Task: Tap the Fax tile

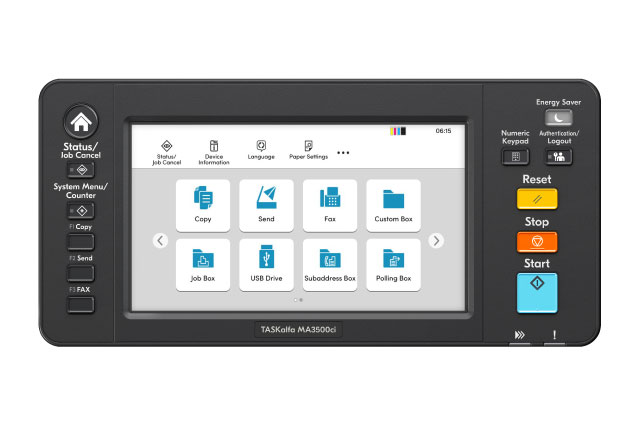Action: pyautogui.click(x=330, y=205)
